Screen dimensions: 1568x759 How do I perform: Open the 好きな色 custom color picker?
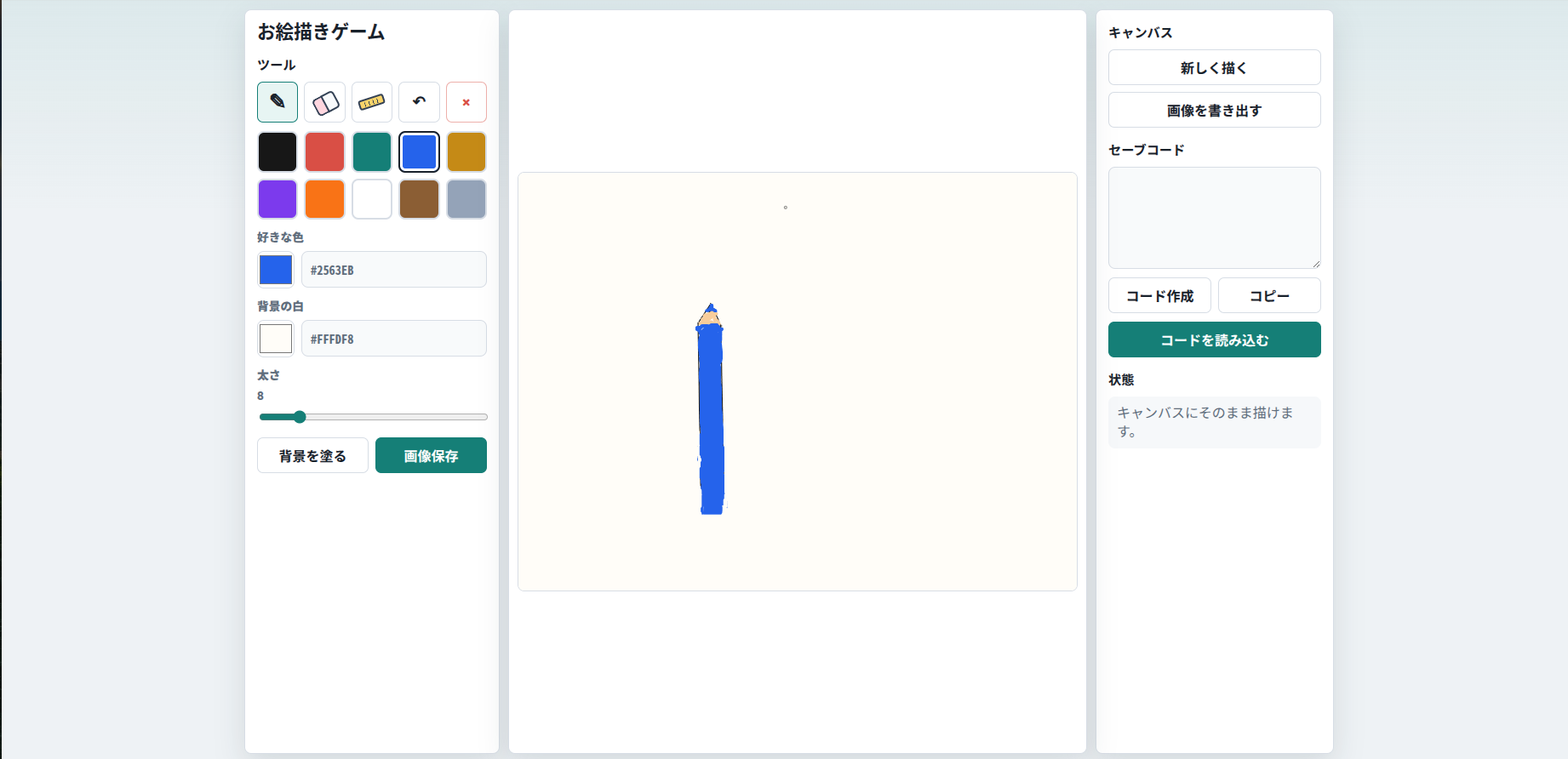point(276,270)
